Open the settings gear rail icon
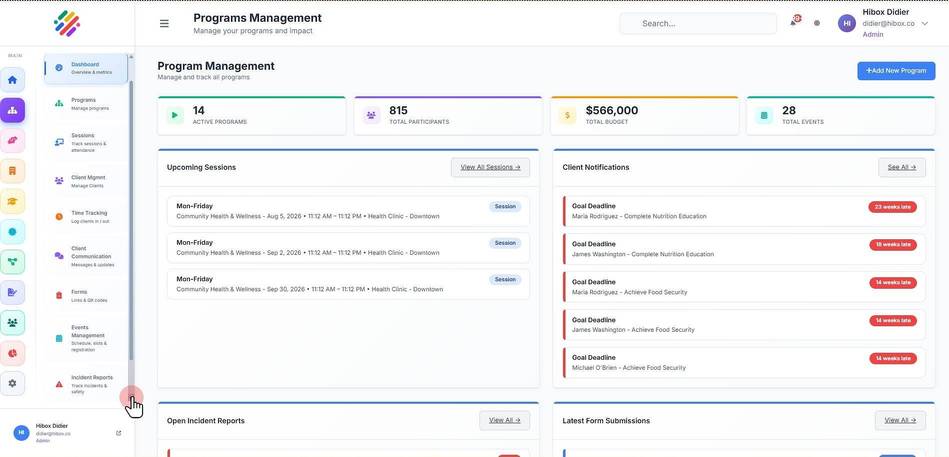The width and height of the screenshot is (949, 457). (x=13, y=383)
